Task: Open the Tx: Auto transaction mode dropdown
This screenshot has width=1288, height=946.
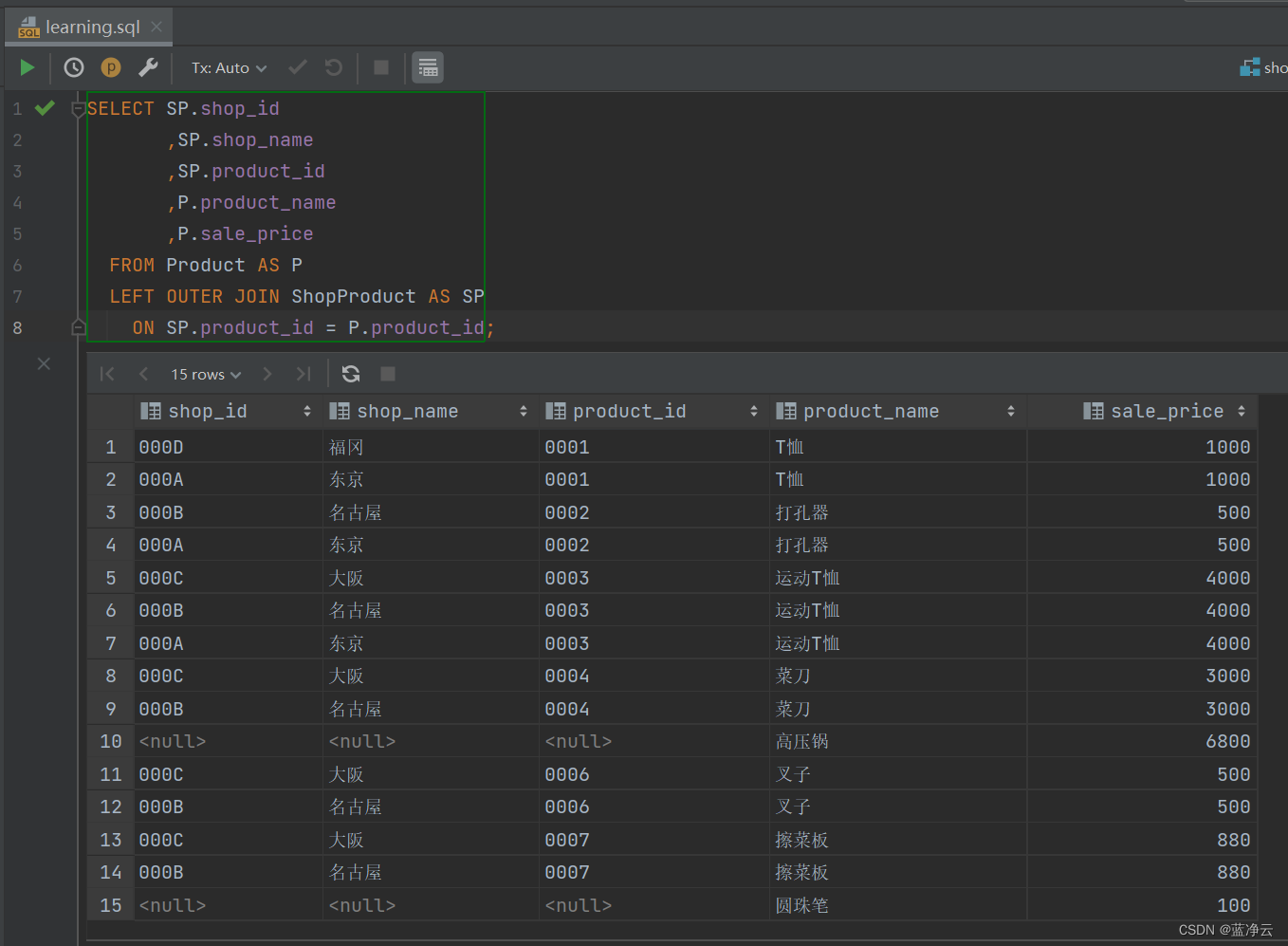Action: [230, 68]
